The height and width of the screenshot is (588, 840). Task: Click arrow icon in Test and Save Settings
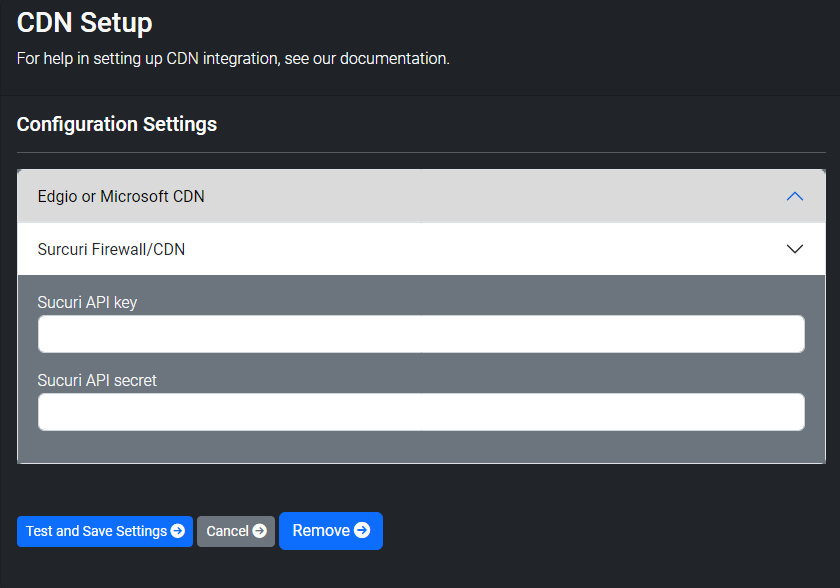177,531
